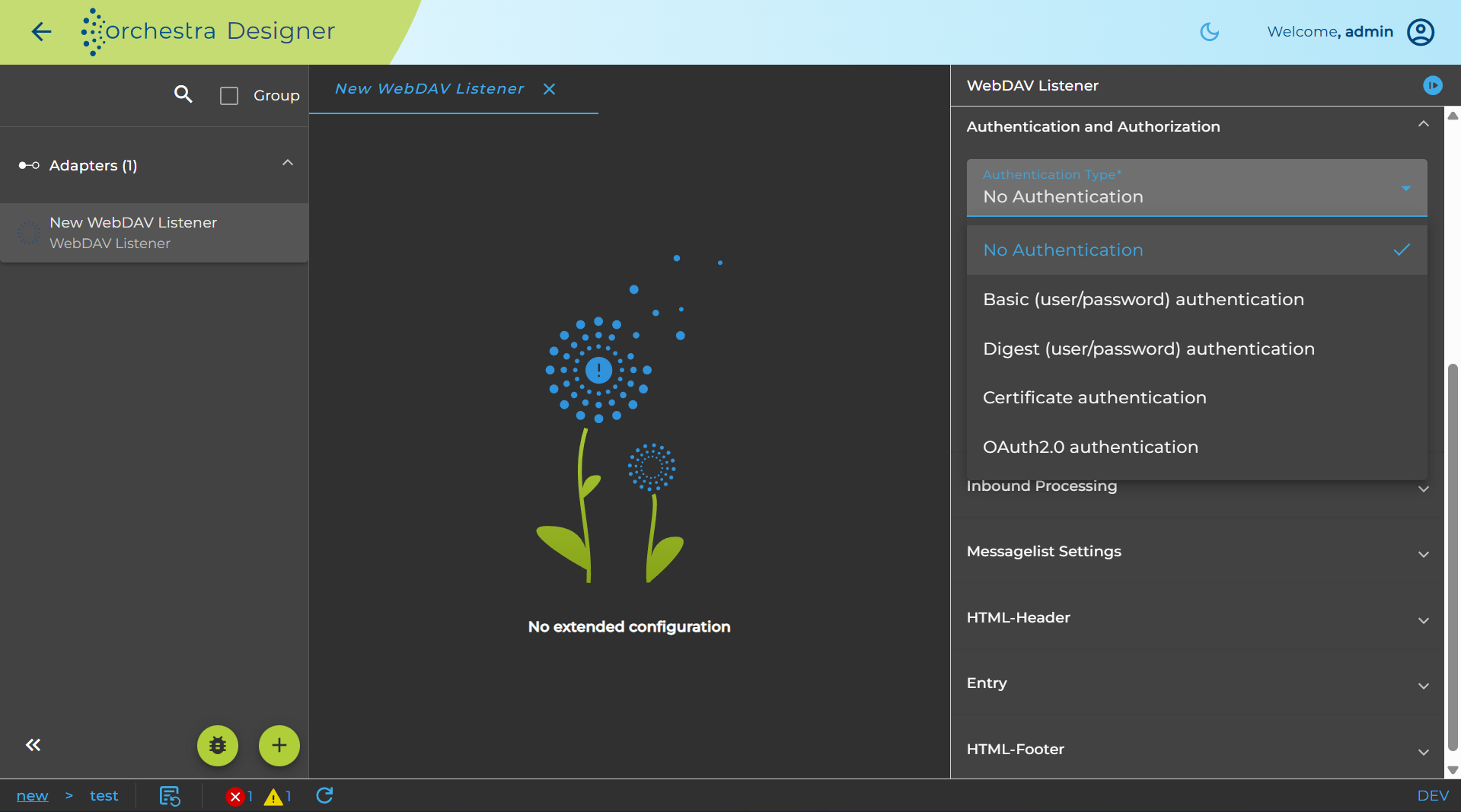Open the Authentication Type dropdown
Image resolution: width=1461 pixels, height=812 pixels.
click(1197, 188)
